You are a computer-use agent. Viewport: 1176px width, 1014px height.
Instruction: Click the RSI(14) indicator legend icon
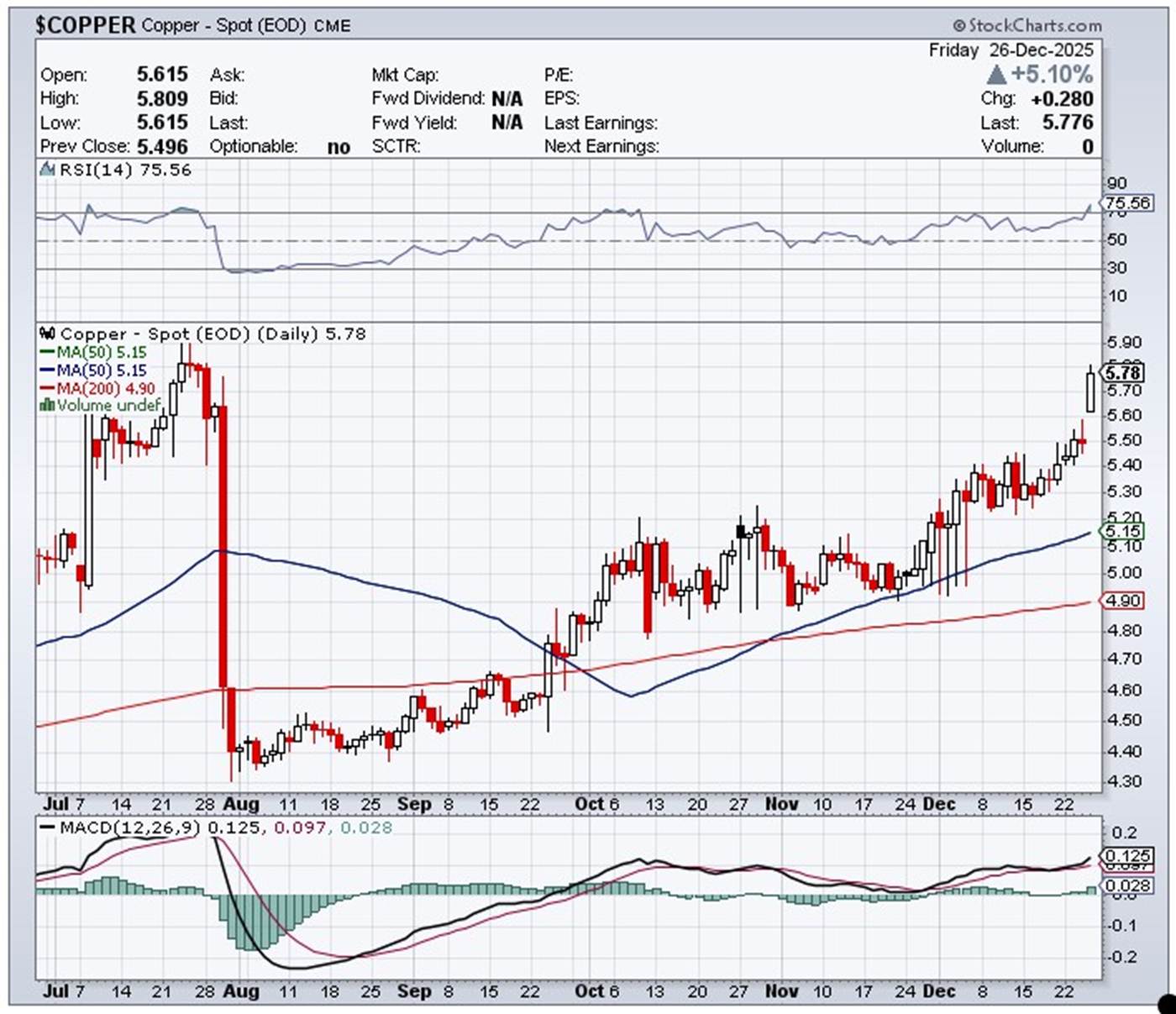(x=48, y=170)
